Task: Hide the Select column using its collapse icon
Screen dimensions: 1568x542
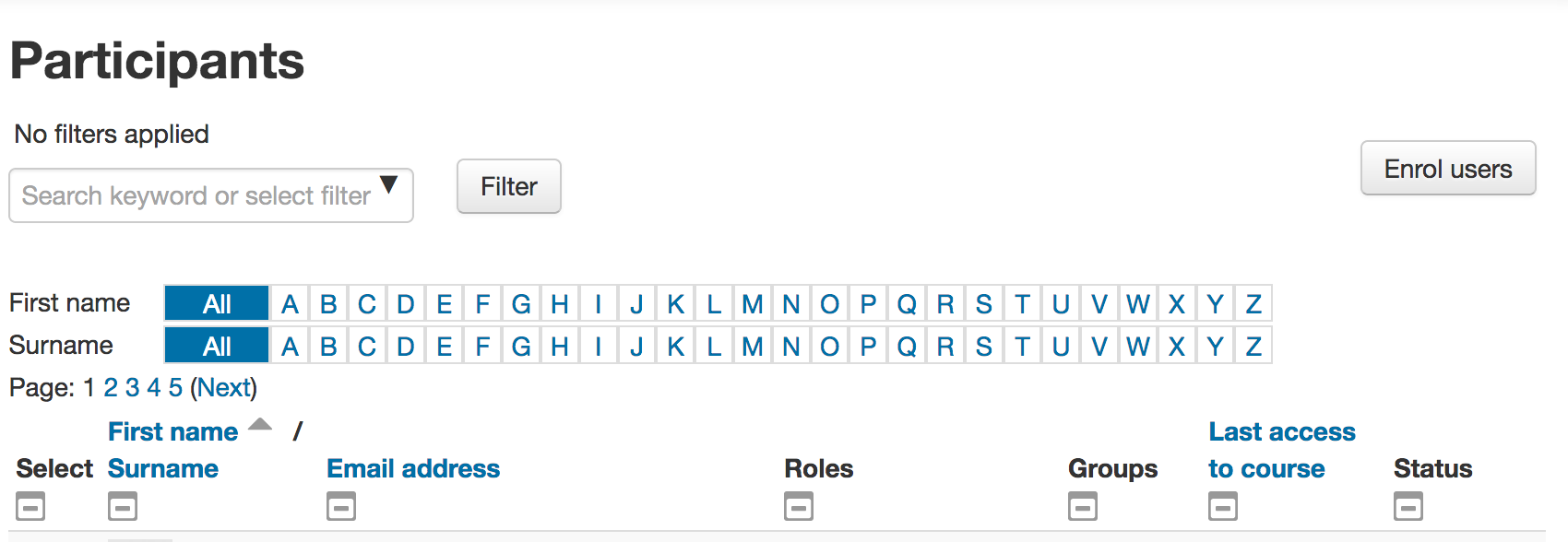Action: pyautogui.click(x=30, y=506)
